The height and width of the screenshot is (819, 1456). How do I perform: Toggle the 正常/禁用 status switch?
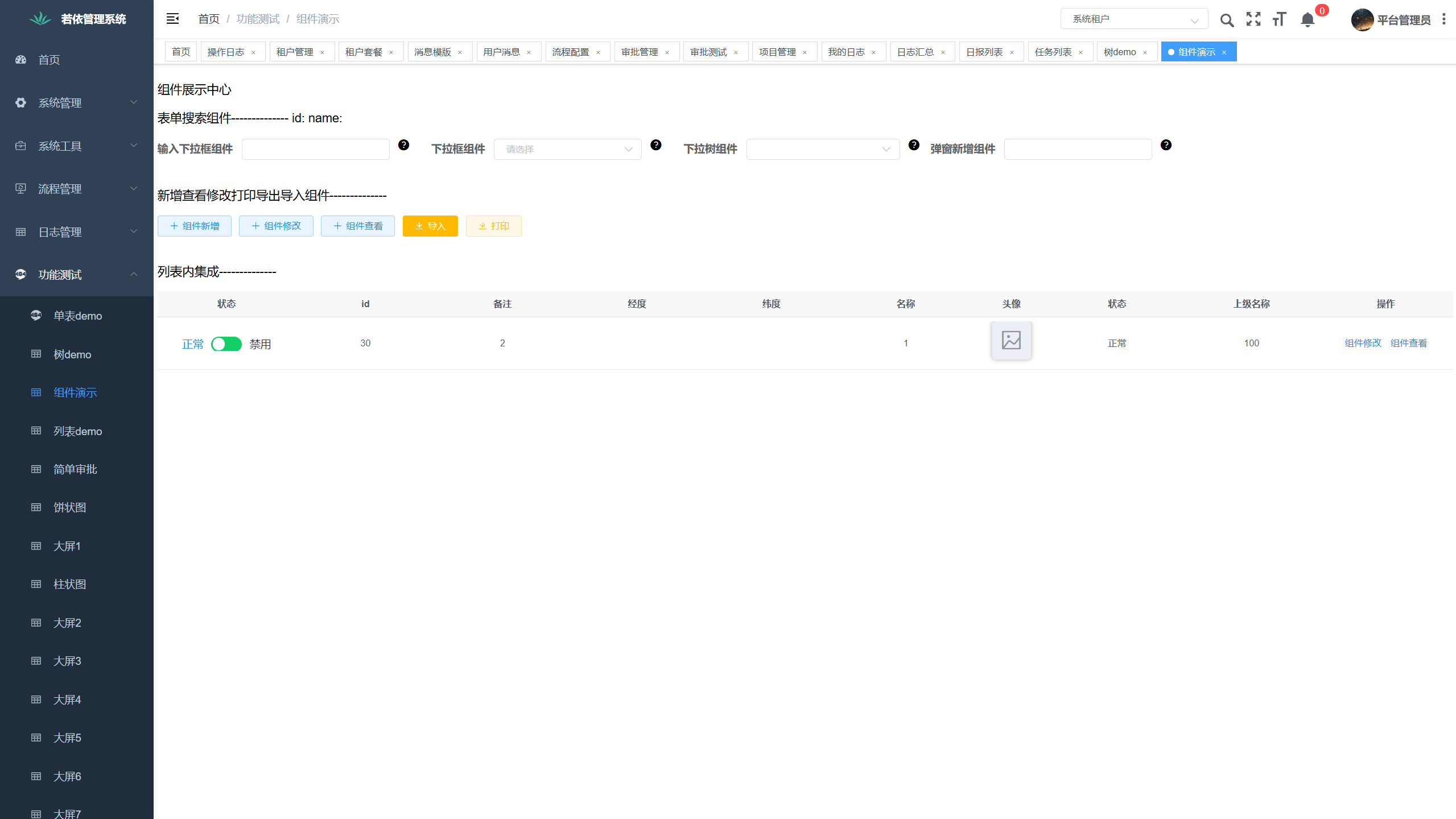point(226,344)
